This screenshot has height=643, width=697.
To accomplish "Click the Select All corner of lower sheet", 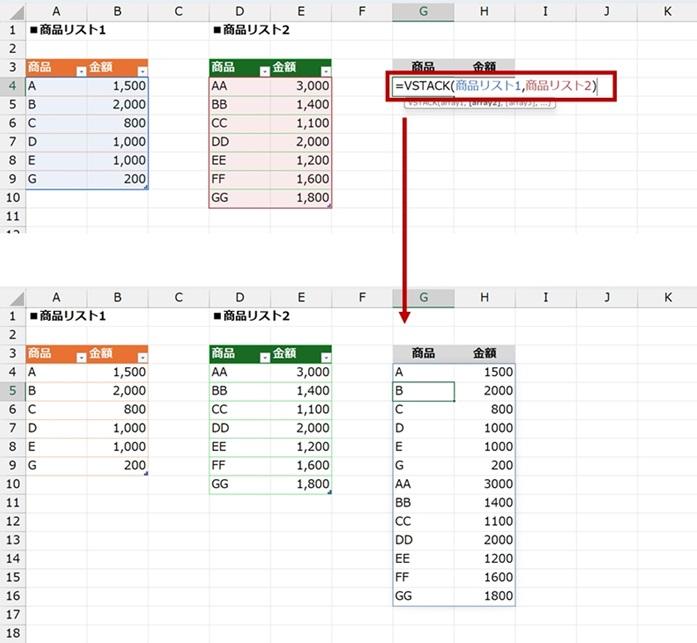I will pyautogui.click(x=12, y=296).
